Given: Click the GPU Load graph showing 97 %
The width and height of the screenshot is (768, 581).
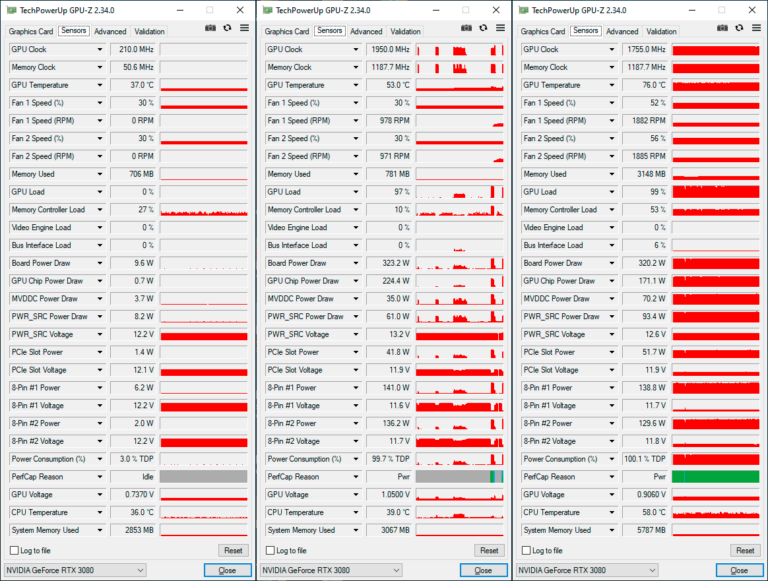Looking at the screenshot, I should click(460, 192).
